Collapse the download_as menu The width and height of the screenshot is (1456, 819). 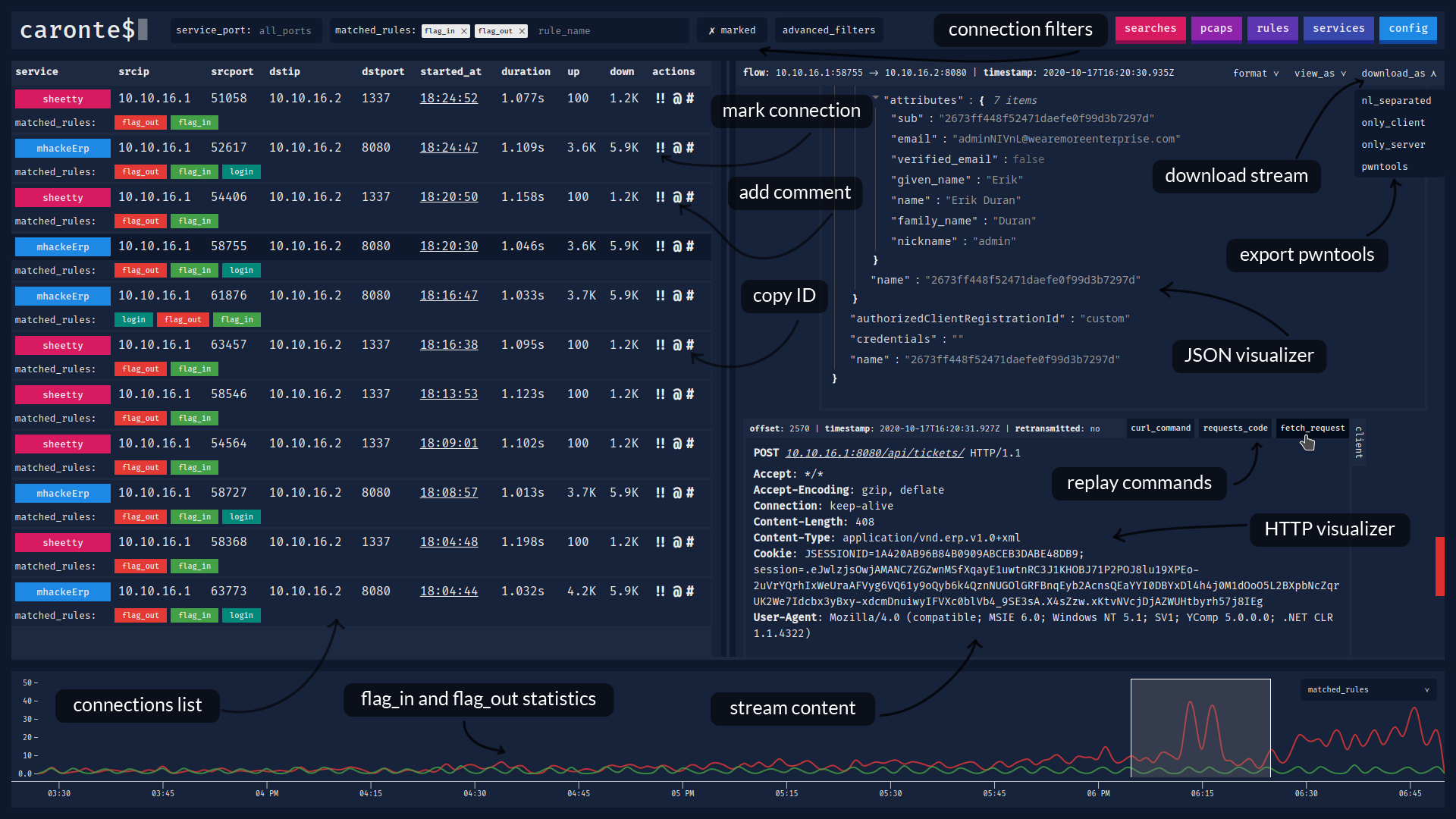(1398, 74)
